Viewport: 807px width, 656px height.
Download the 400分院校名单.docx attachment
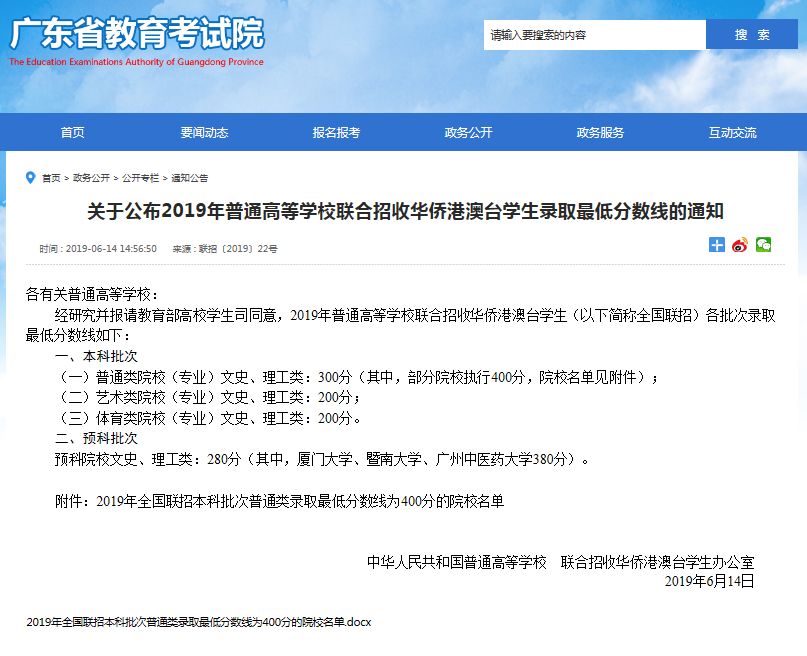[199, 622]
